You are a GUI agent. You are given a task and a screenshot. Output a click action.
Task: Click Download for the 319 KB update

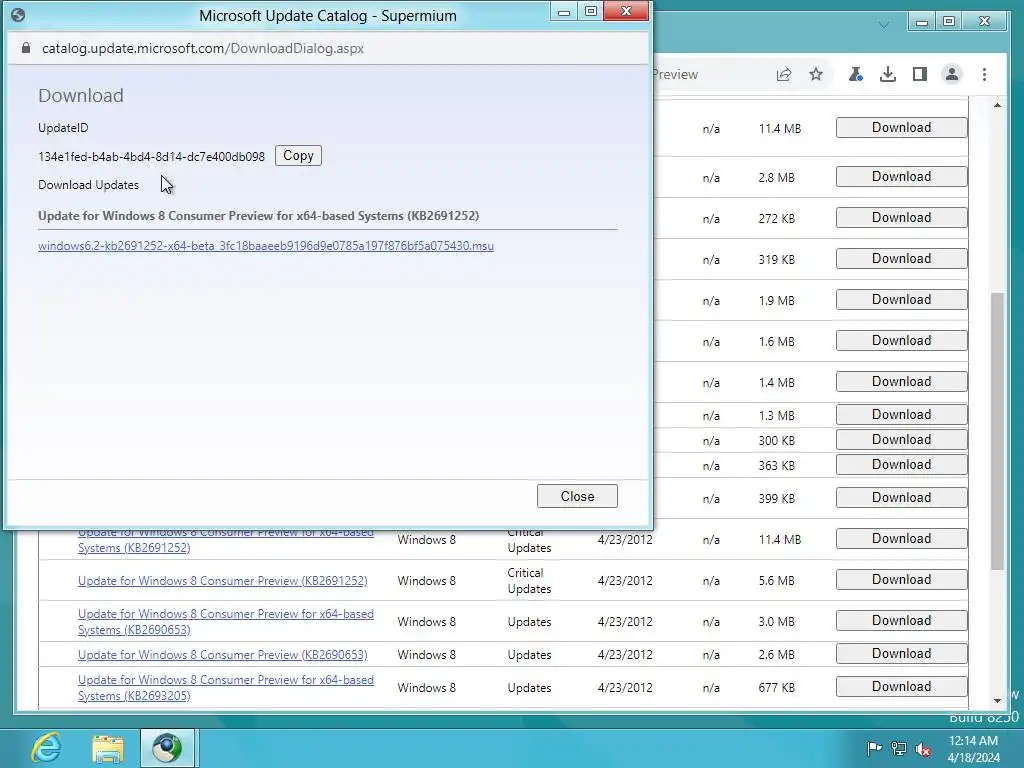point(901,259)
